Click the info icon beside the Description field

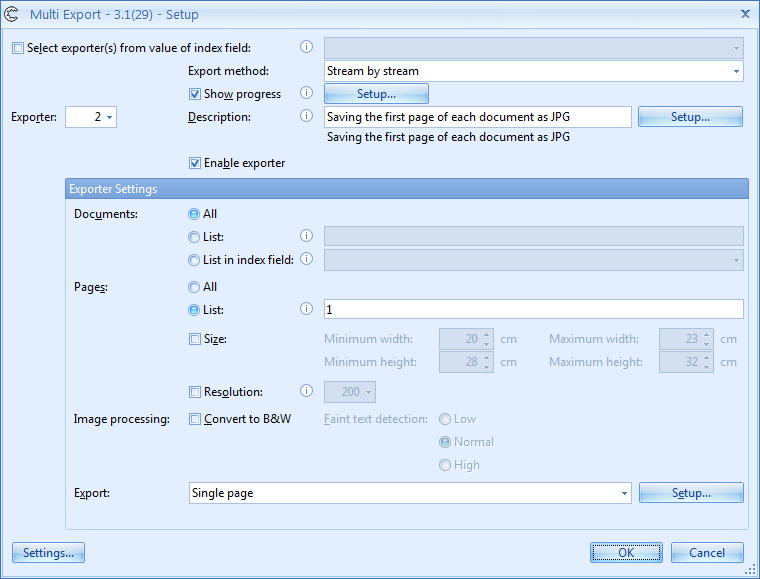click(307, 117)
